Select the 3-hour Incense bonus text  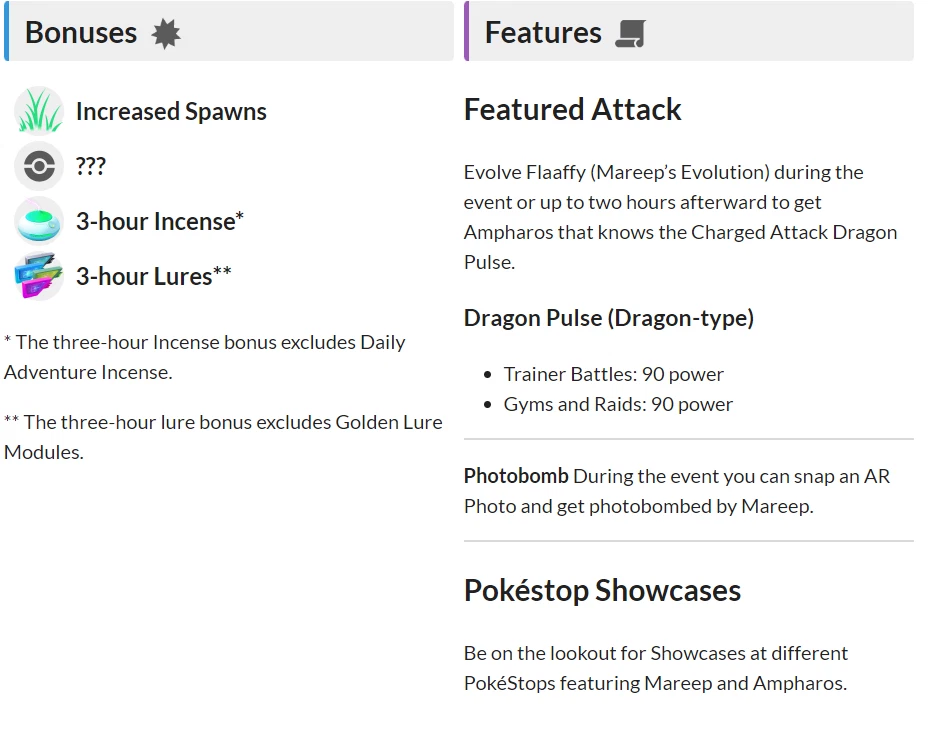pyautogui.click(x=160, y=221)
